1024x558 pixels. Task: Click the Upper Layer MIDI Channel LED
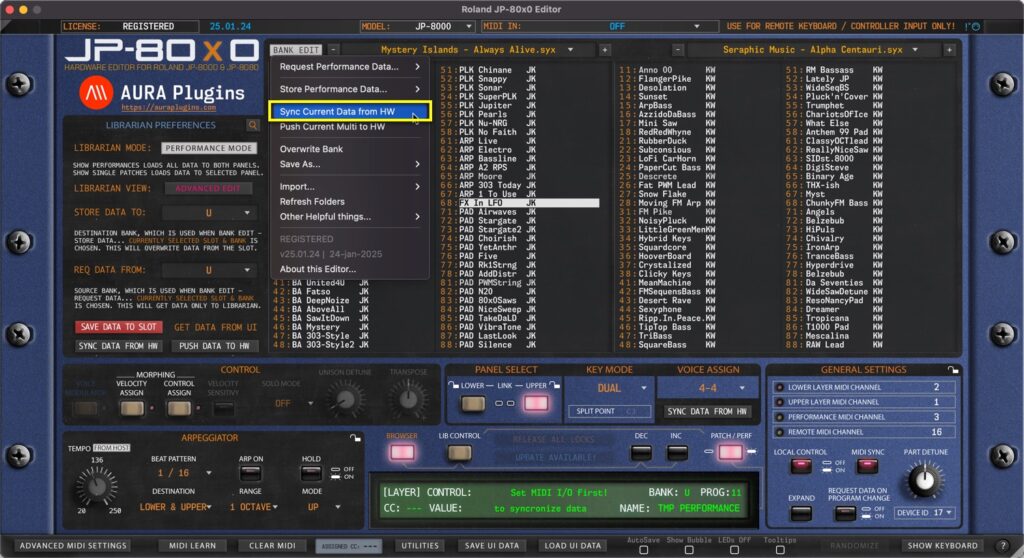click(x=780, y=402)
